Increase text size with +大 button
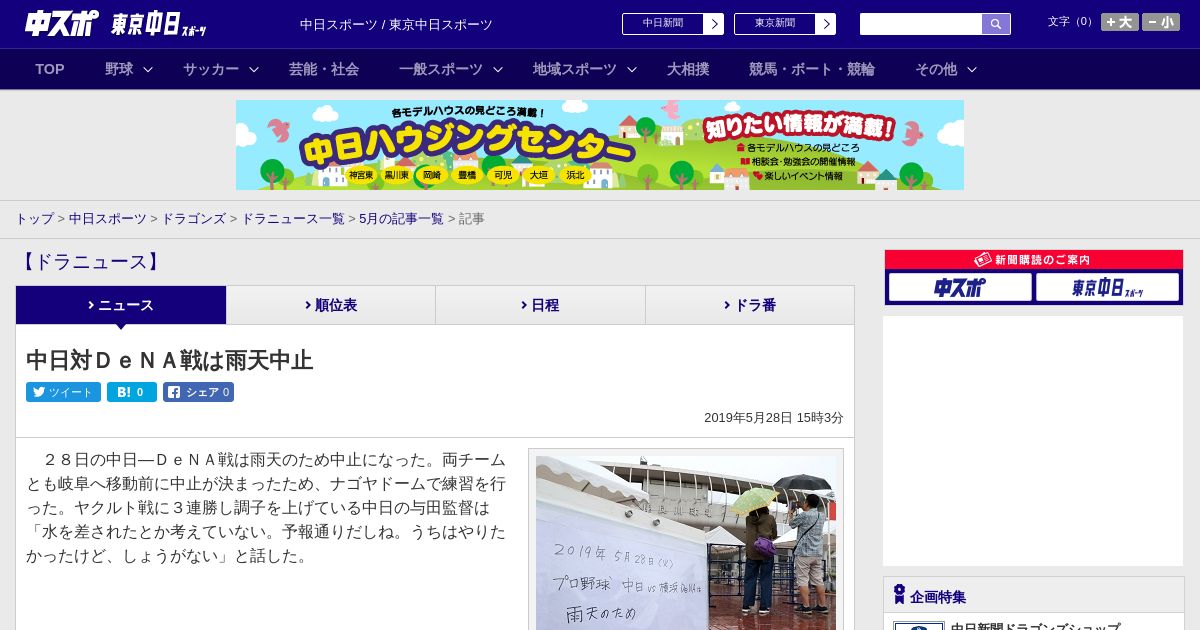The width and height of the screenshot is (1200, 630). (x=1119, y=22)
